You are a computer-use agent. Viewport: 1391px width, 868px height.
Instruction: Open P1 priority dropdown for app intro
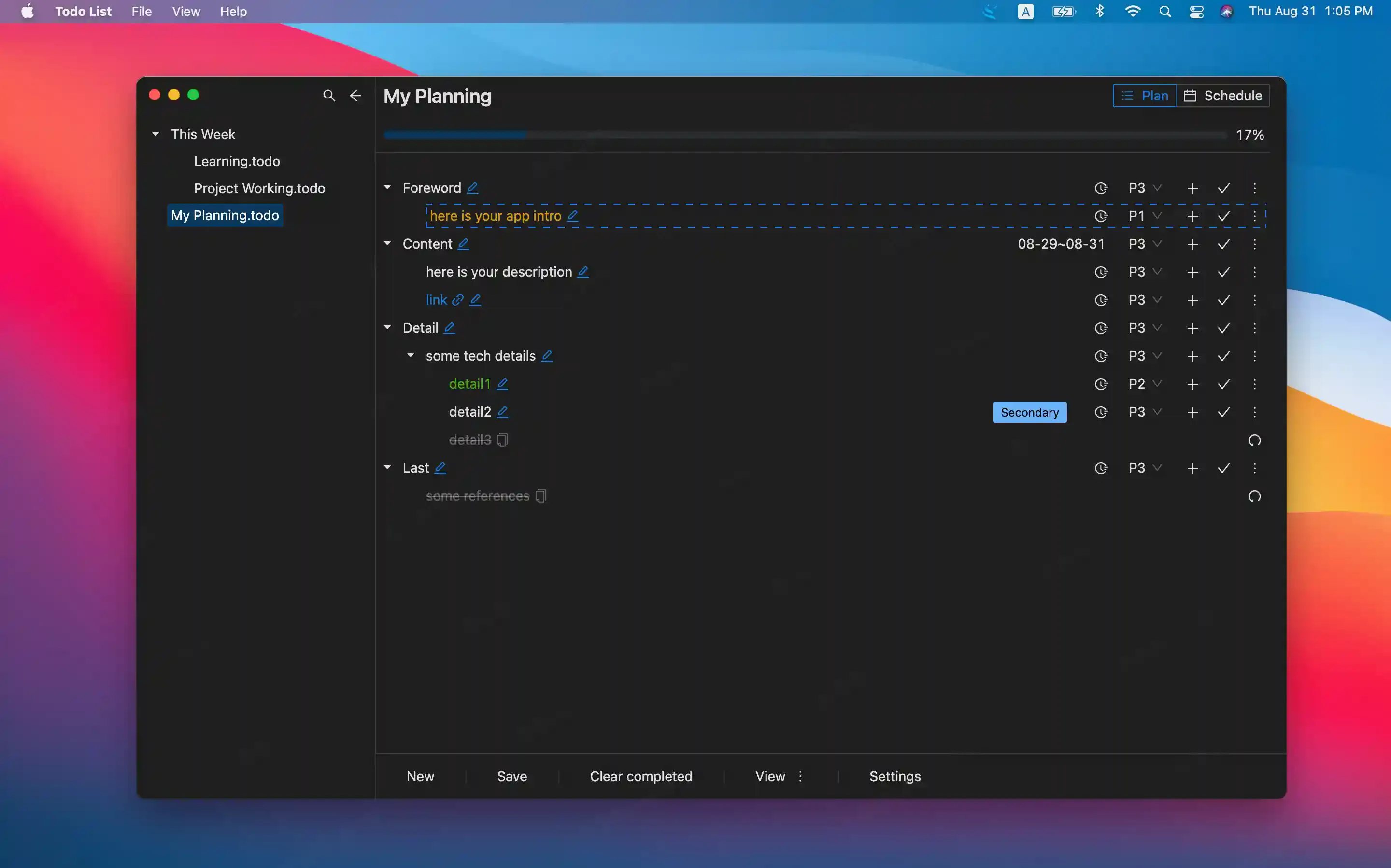tap(1145, 216)
